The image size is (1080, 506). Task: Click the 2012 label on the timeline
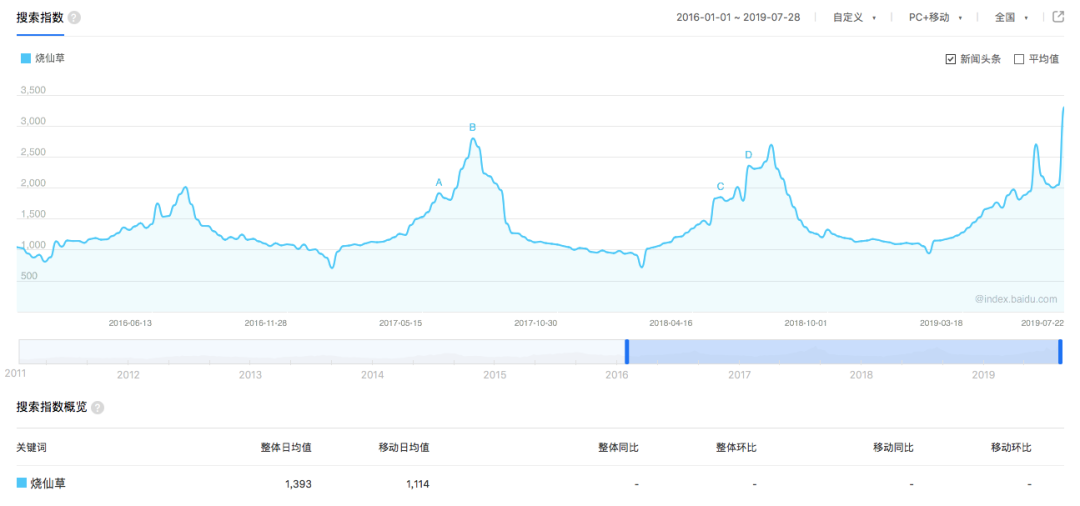coord(128,375)
